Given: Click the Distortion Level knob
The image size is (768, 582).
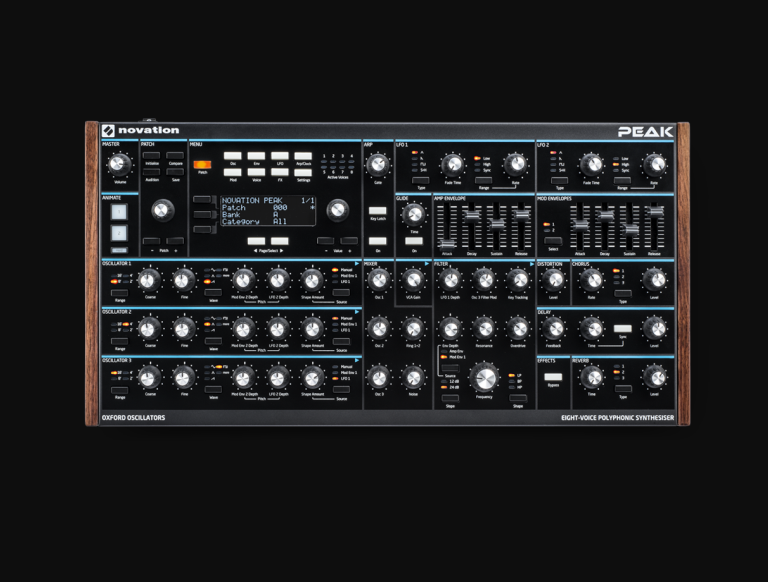Looking at the screenshot, I should point(553,280).
